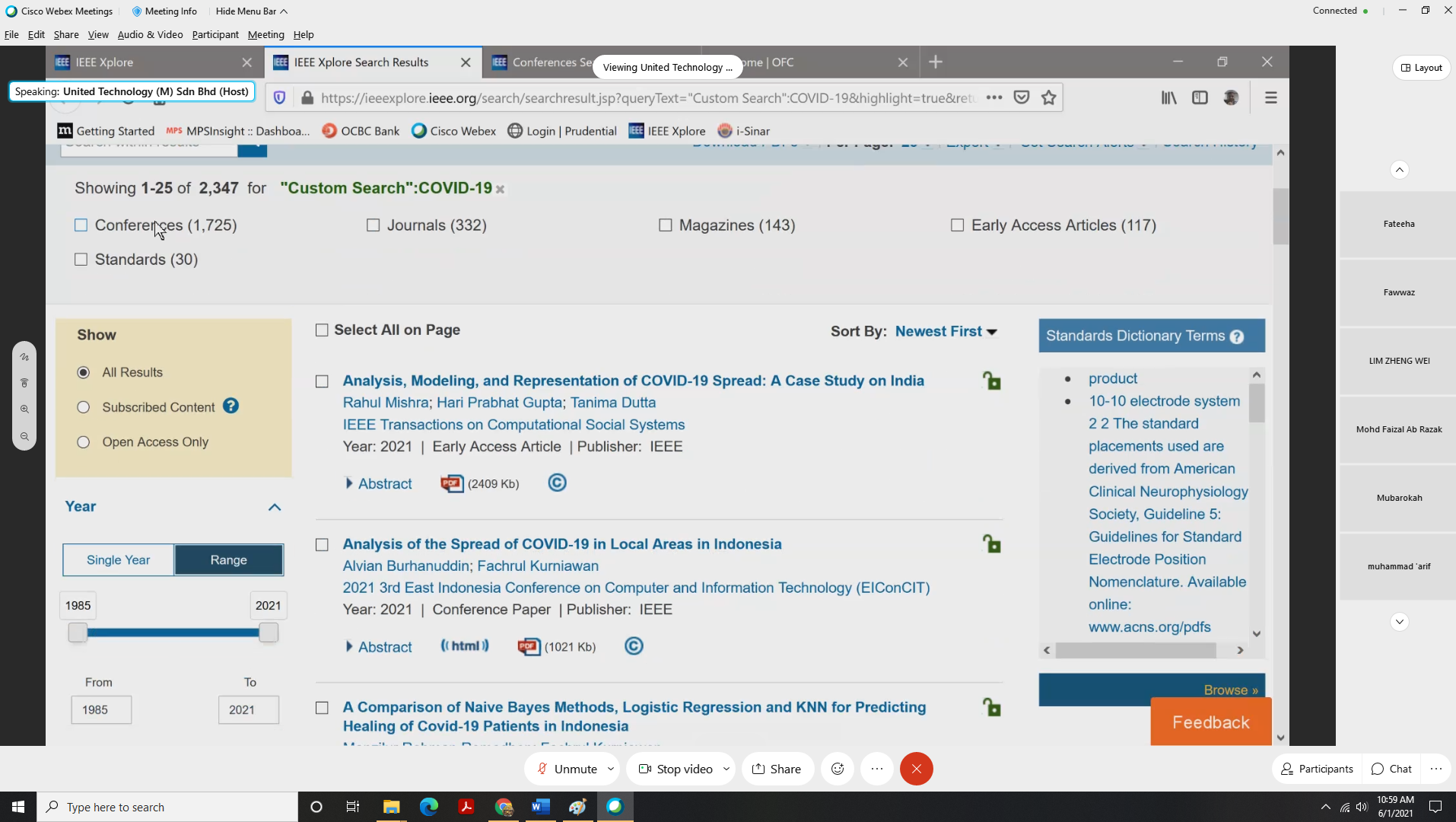
Task: Open Firefox page actions three-dot menu
Action: click(993, 97)
